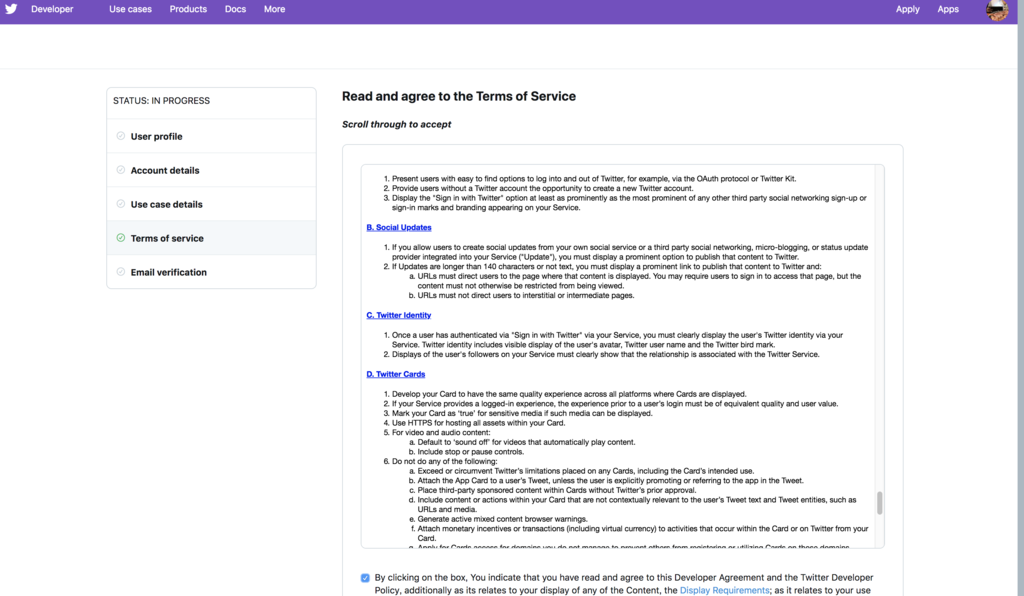The image size is (1024, 596).
Task: Click the 'Mark your Card as true' line
Action: point(522,413)
